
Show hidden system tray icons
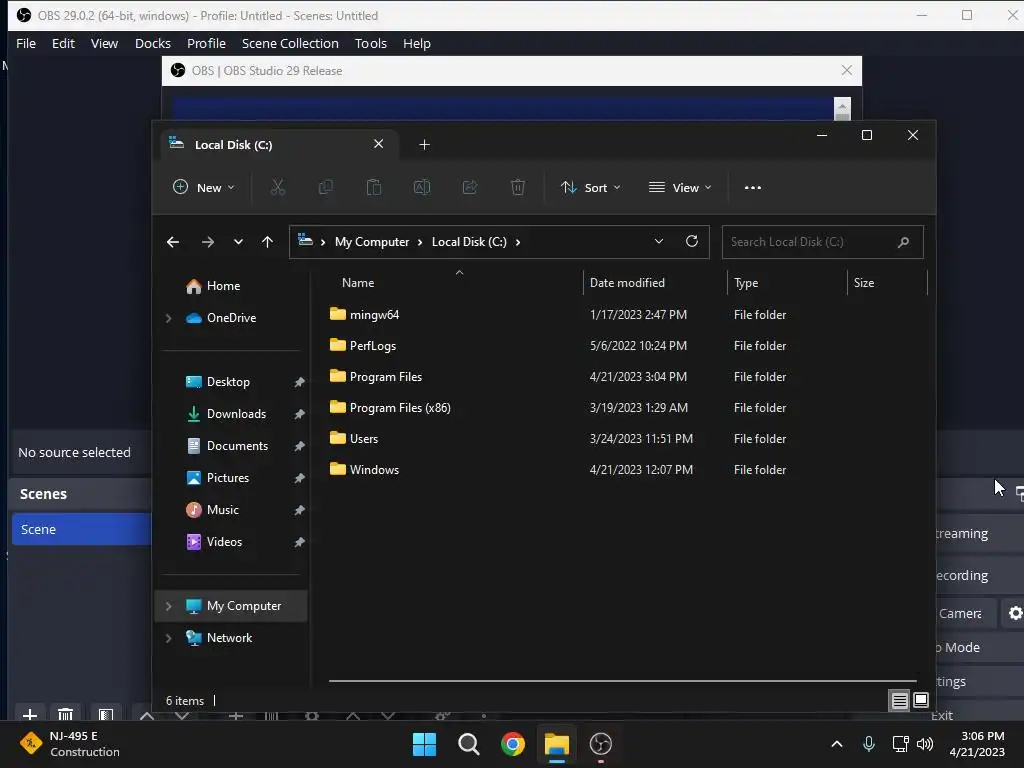[x=837, y=744]
